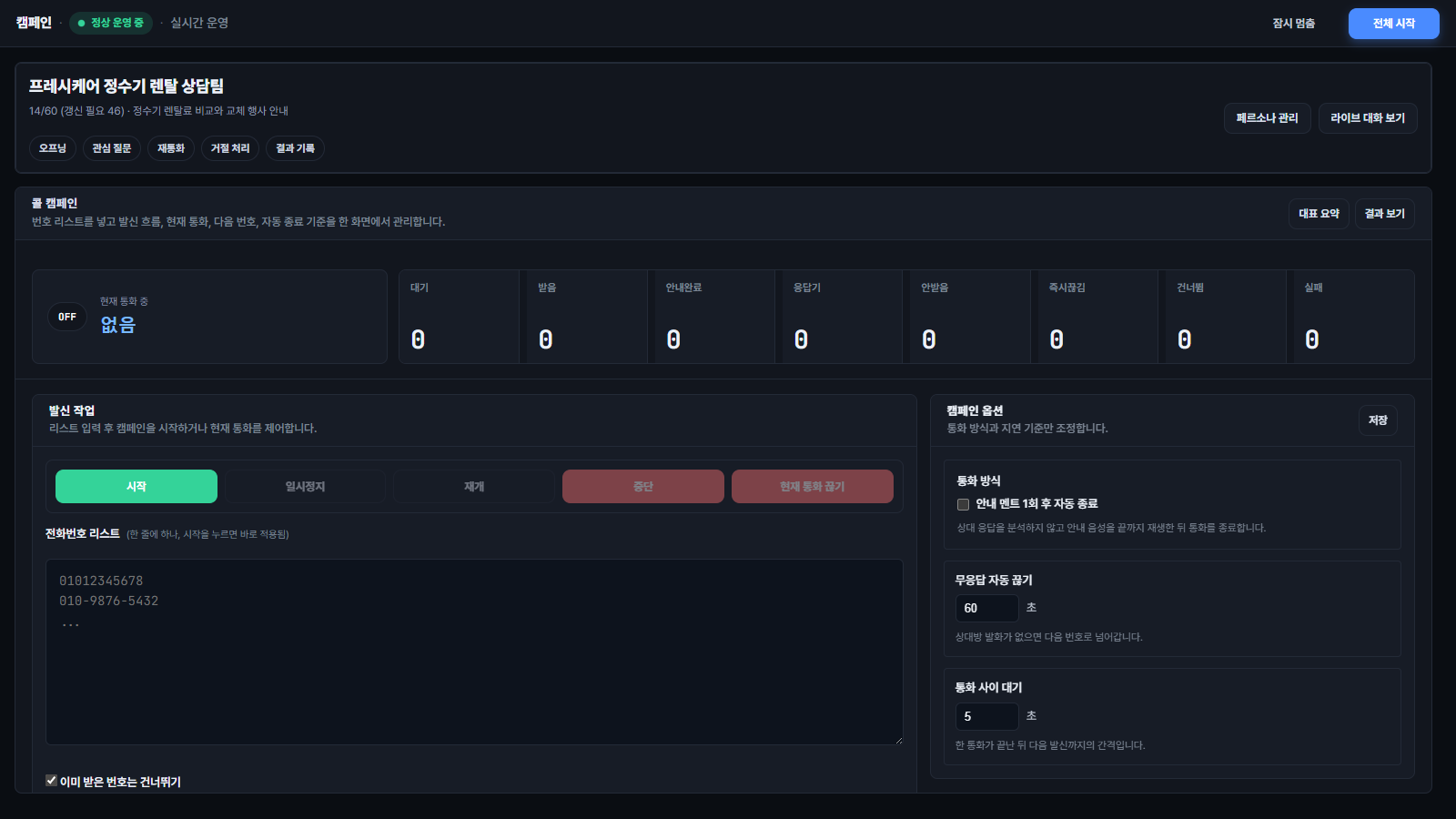Image resolution: width=1456 pixels, height=819 pixels.
Task: Focus the 전화번호 리스트 text area
Action: tap(474, 652)
